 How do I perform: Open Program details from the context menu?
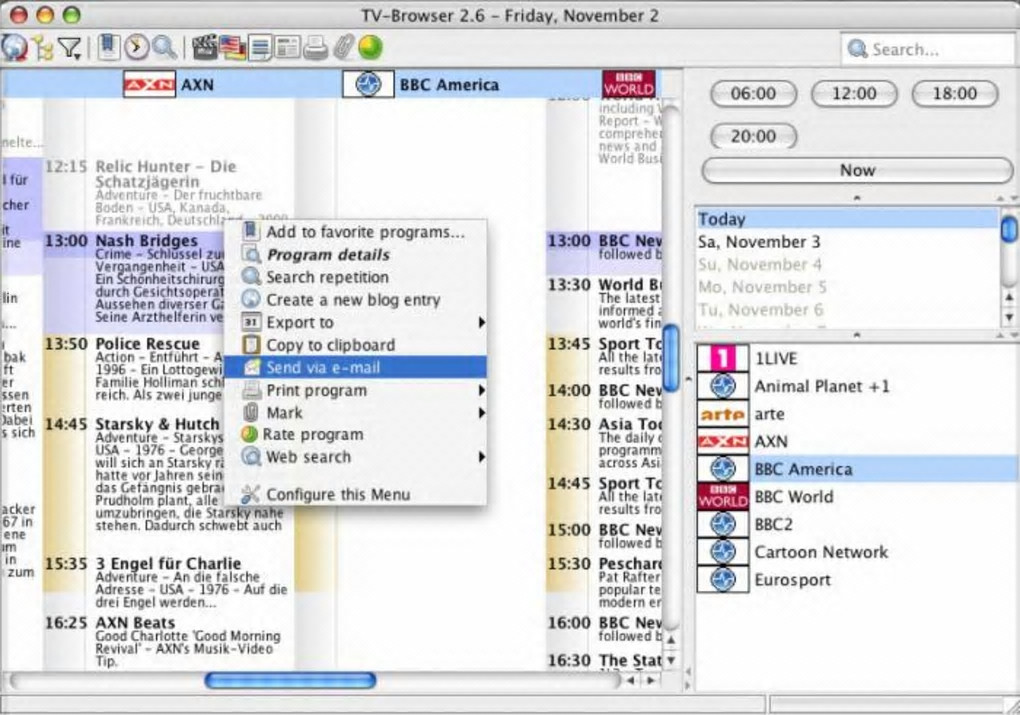coord(355,255)
